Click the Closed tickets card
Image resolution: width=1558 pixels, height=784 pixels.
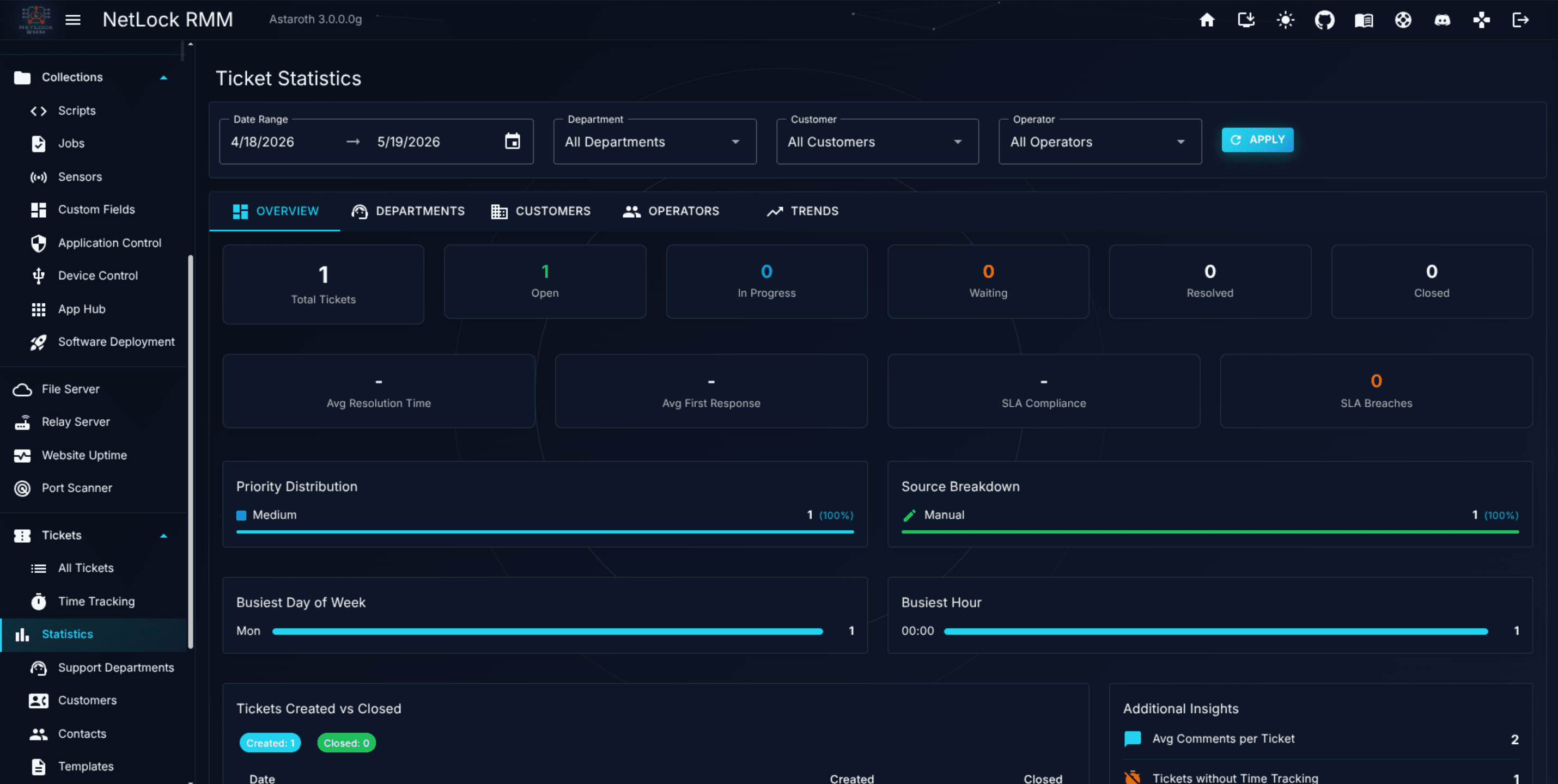click(x=1432, y=281)
